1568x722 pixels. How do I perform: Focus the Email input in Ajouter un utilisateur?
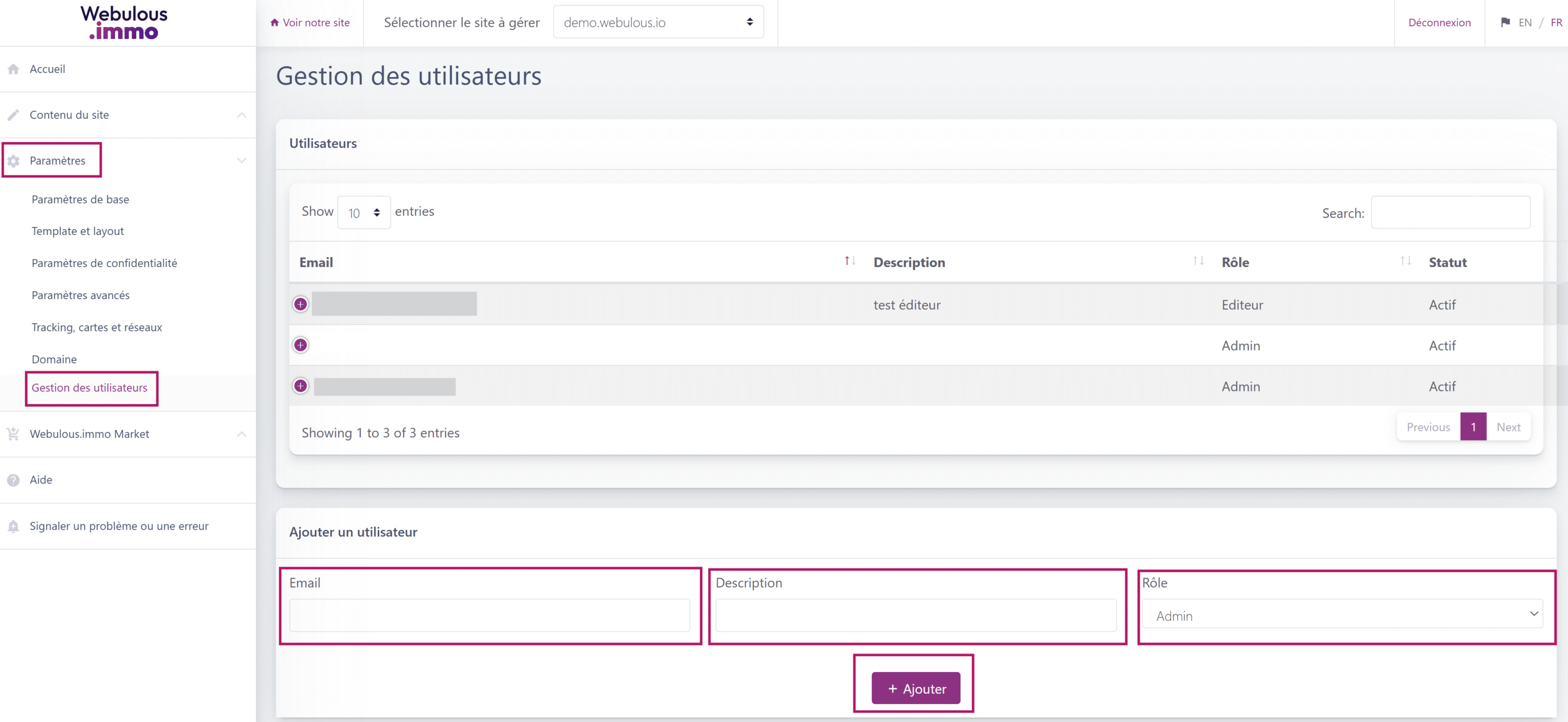pyautogui.click(x=489, y=615)
